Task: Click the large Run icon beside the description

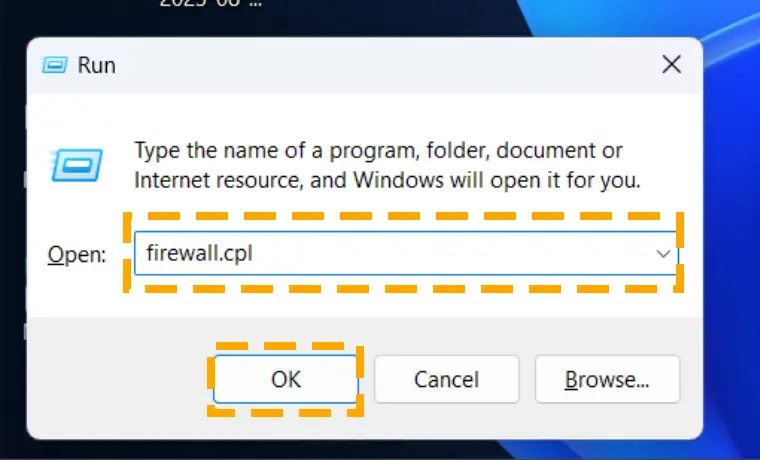Action: point(76,165)
